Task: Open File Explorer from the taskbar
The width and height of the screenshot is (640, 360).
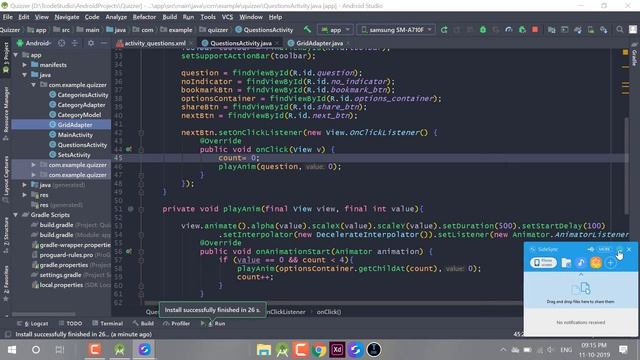Action: [x=264, y=350]
